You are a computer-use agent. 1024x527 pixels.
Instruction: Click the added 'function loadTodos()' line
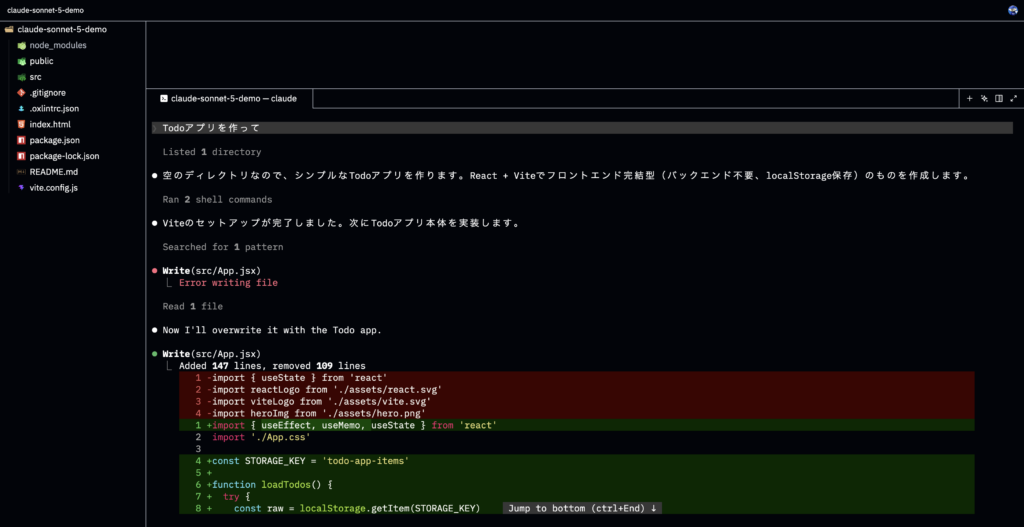pos(577,485)
